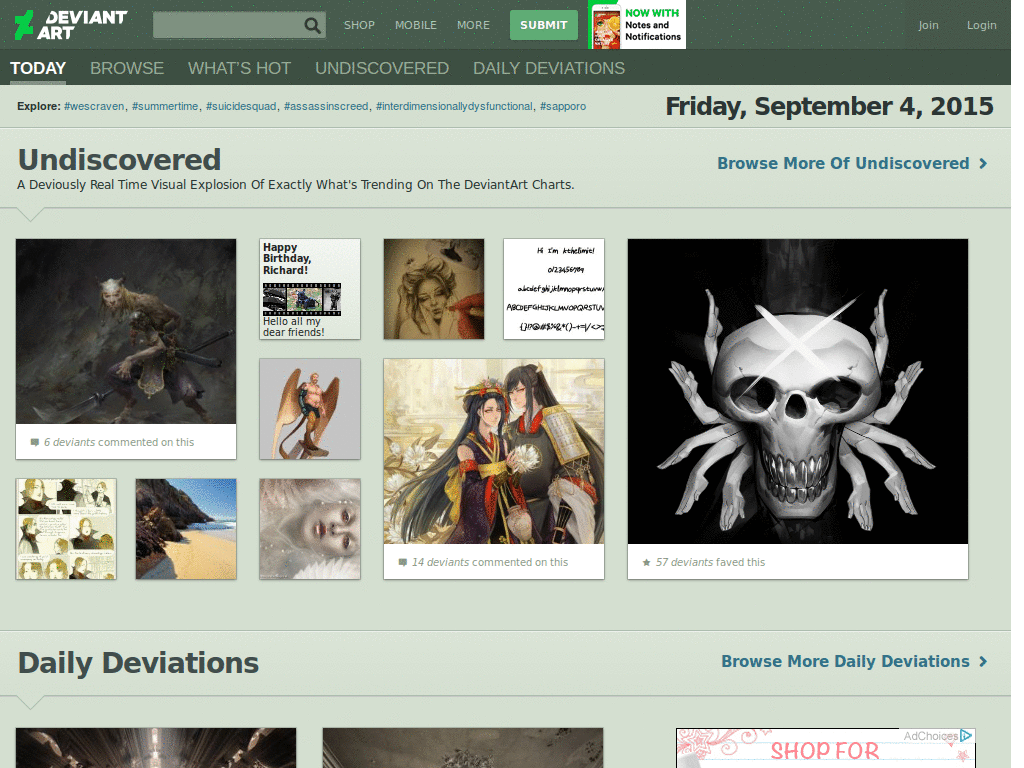Open the Happy Birthday Richard journal thumbnail
1024x768 pixels.
pos(310,289)
